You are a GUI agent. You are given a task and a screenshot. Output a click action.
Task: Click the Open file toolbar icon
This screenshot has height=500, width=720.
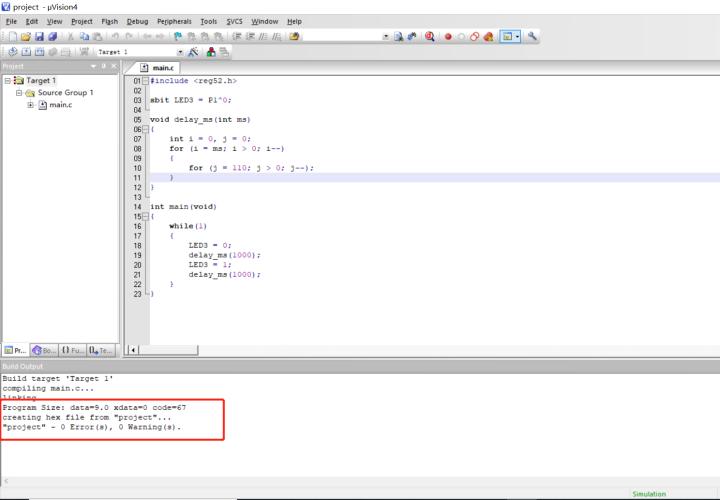(x=24, y=36)
